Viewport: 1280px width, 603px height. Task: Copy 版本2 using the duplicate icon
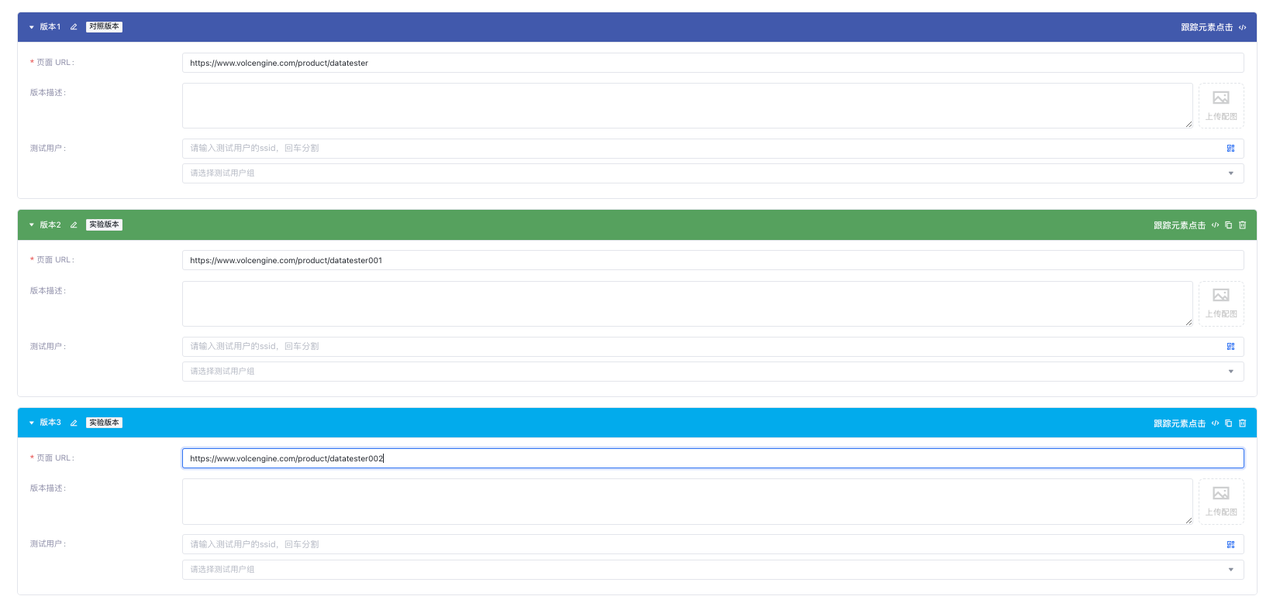(x=1229, y=225)
